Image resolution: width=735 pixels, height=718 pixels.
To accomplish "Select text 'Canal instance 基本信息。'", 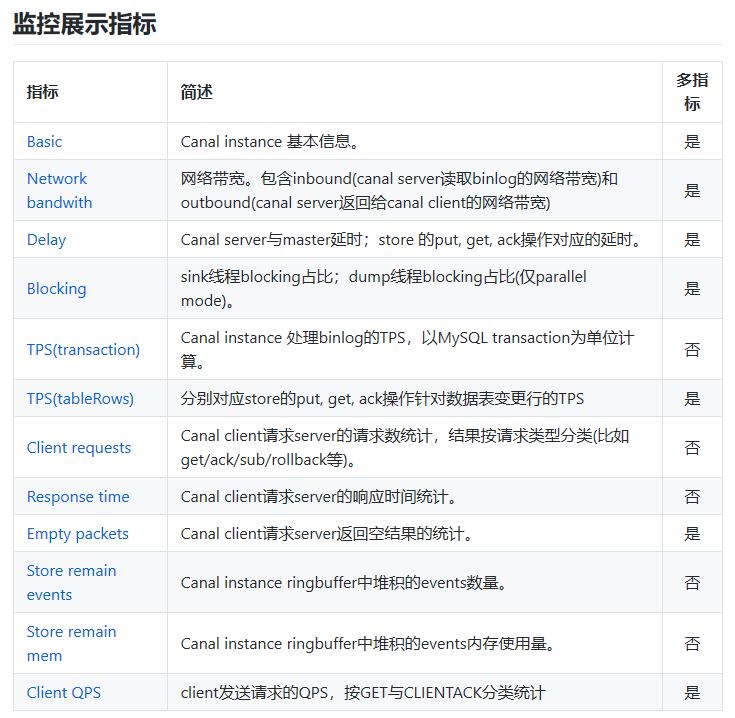I will click(270, 142).
